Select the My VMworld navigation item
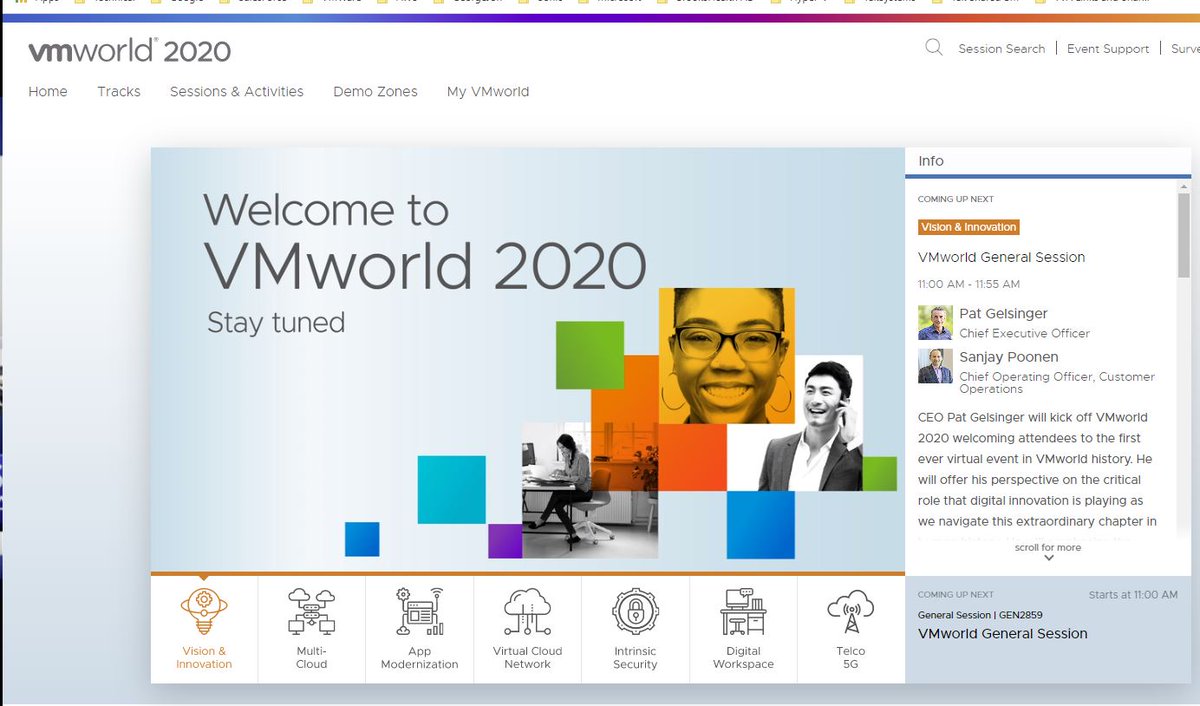 click(488, 91)
